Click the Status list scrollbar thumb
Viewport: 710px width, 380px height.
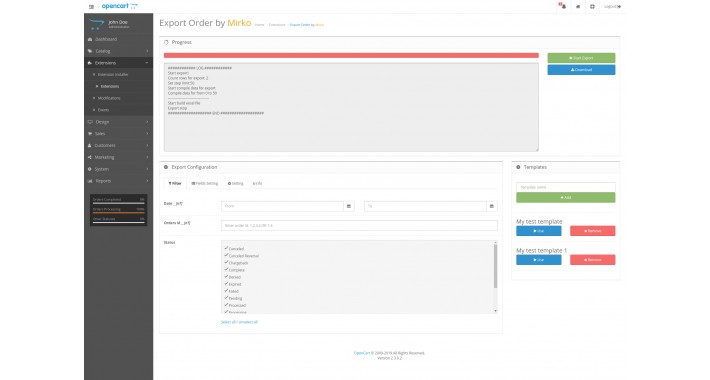495,266
